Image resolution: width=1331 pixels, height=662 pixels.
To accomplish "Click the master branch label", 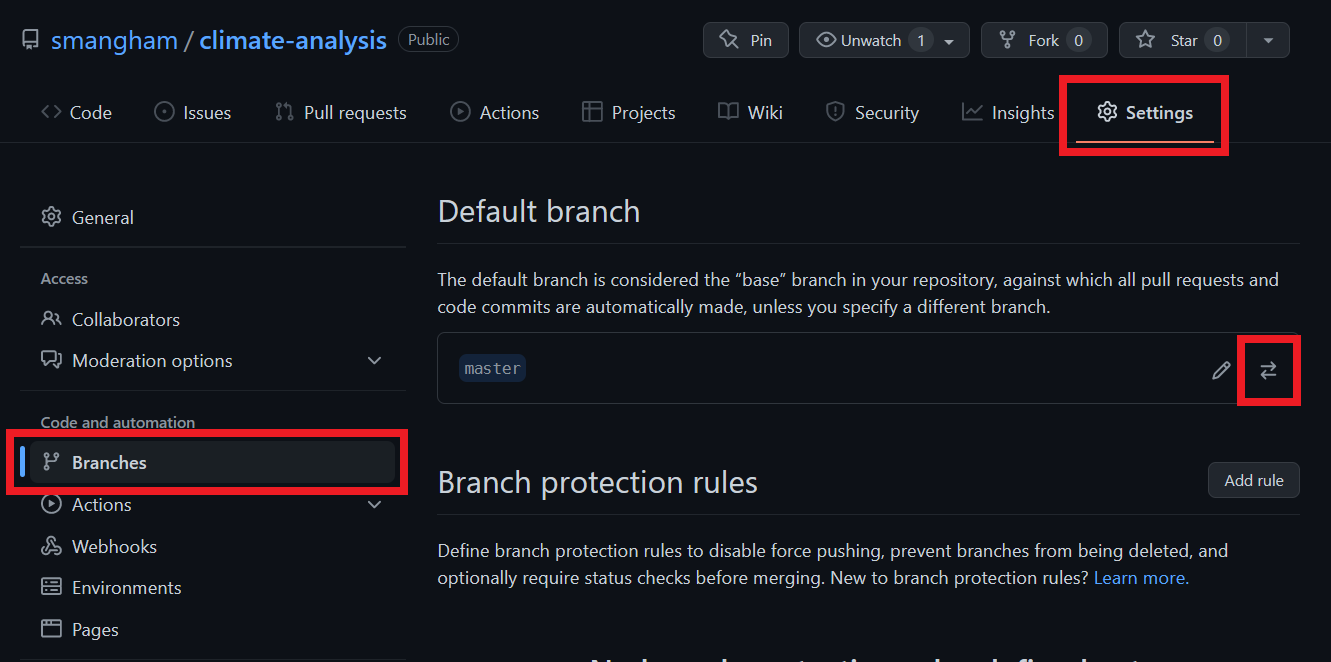I will pyautogui.click(x=492, y=367).
